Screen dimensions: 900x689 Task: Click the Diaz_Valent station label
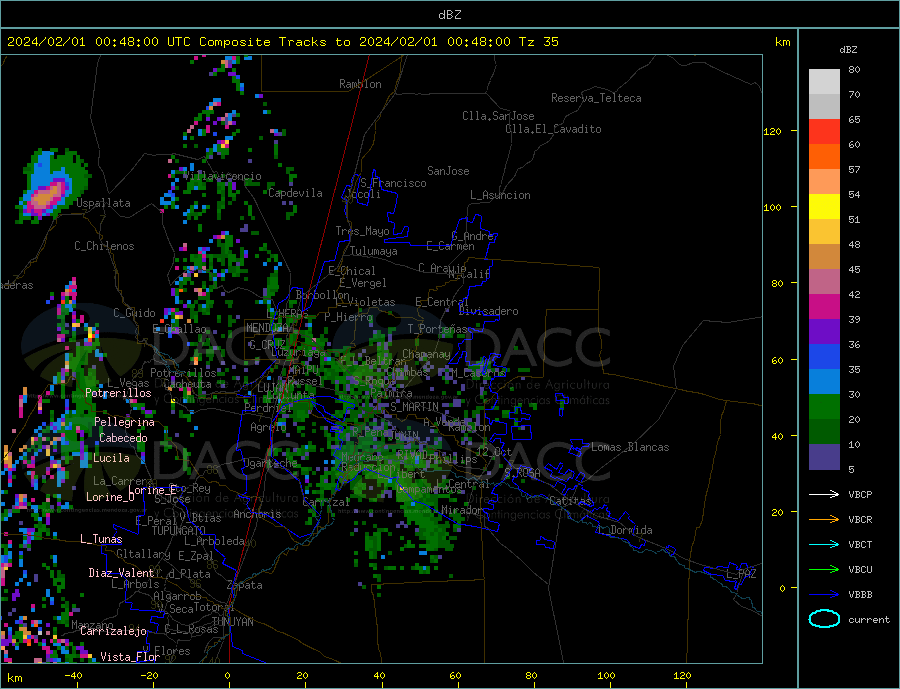[121, 573]
